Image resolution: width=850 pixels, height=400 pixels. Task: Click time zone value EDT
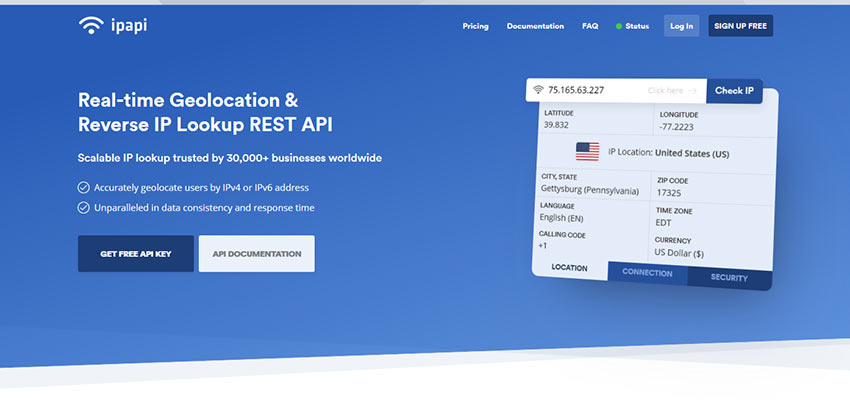pos(663,223)
